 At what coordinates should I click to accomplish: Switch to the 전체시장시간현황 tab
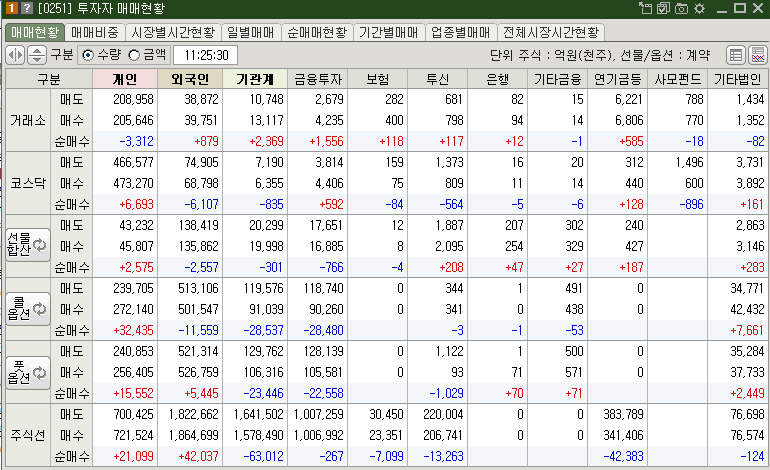pos(551,32)
